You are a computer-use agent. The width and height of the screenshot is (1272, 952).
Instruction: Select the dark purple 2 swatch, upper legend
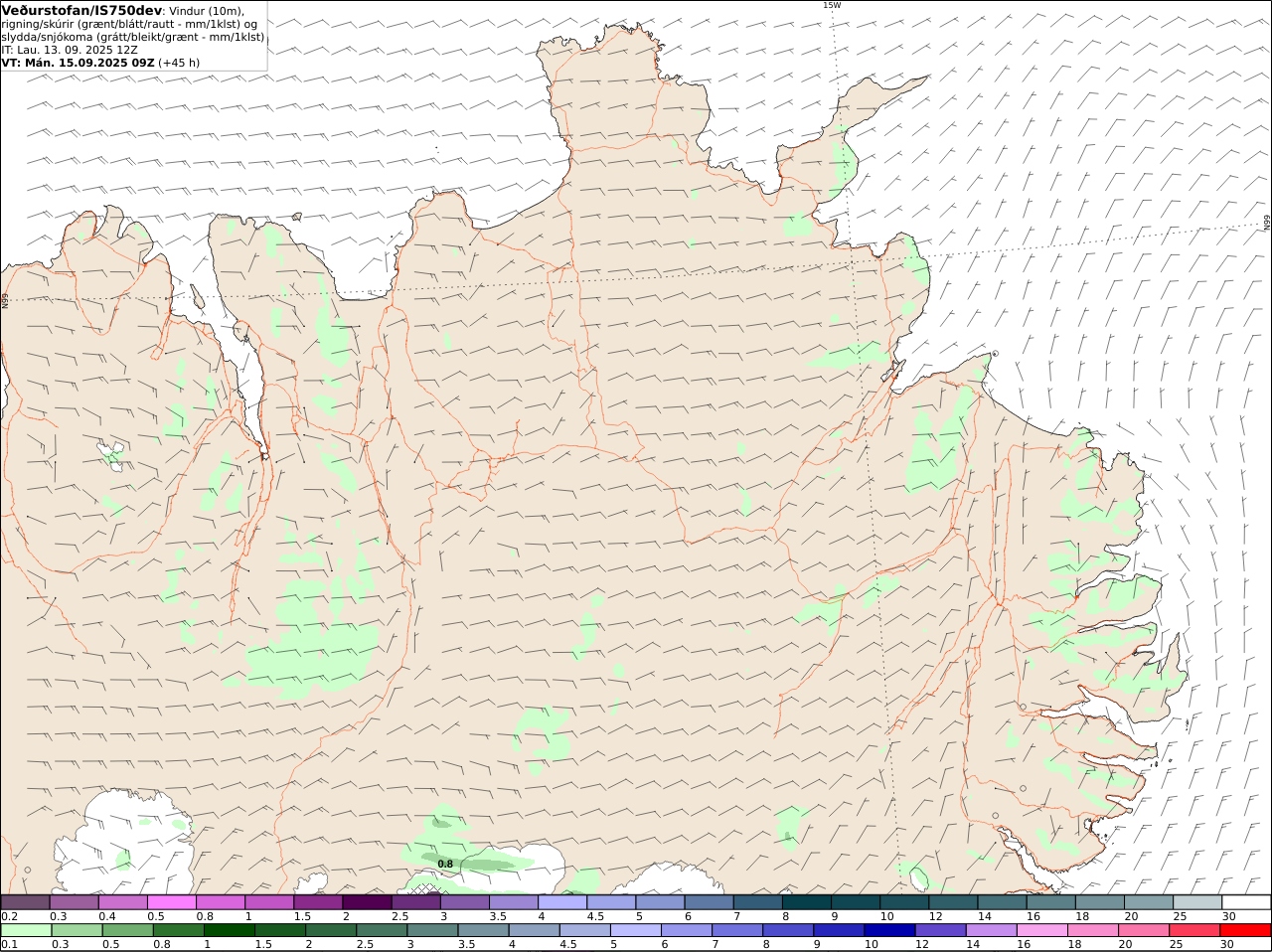[367, 902]
